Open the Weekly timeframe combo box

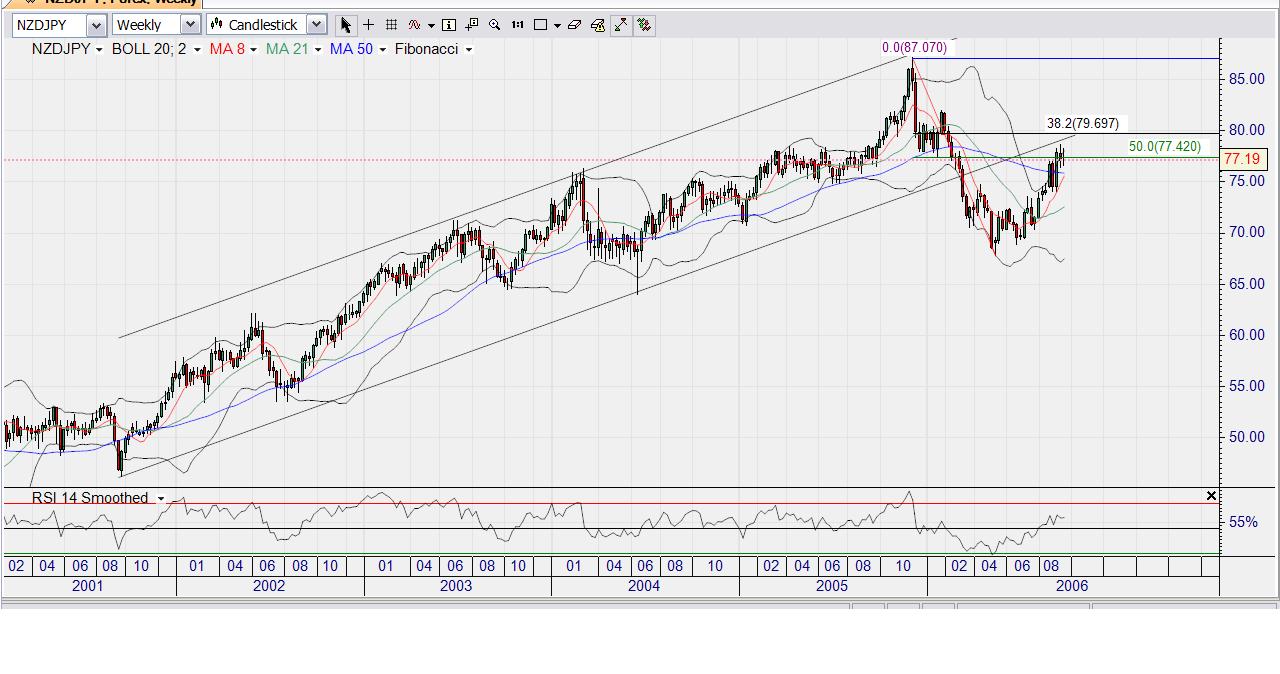(155, 25)
